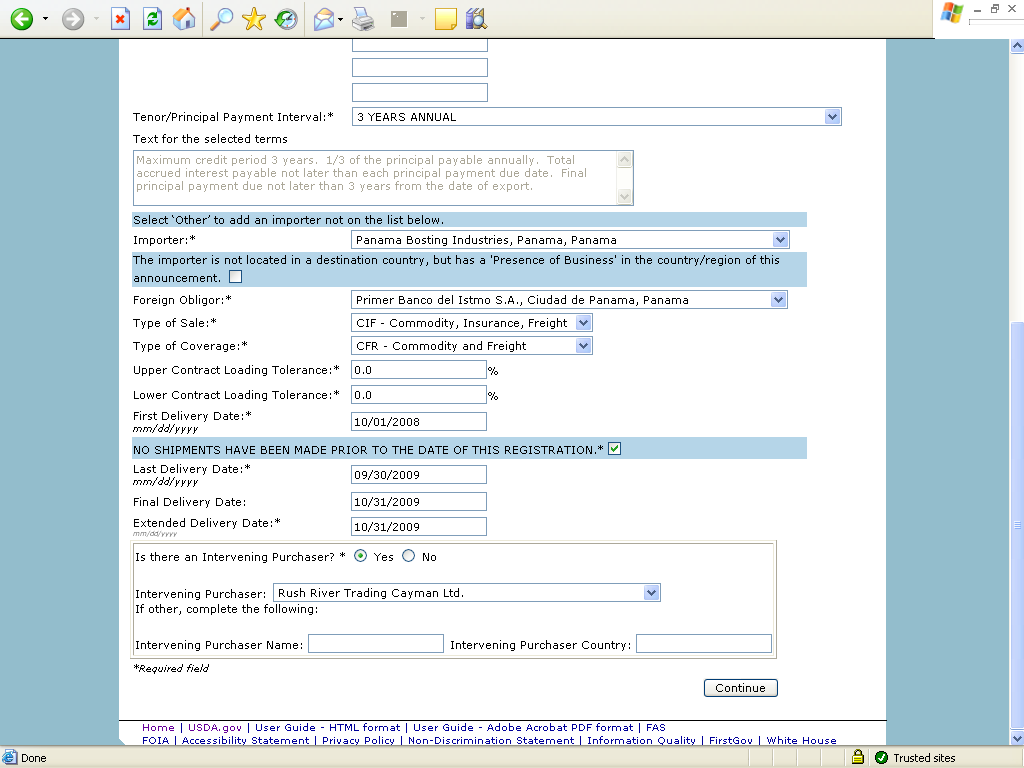
Task: Open the USDA.gov footer link
Action: (x=215, y=728)
